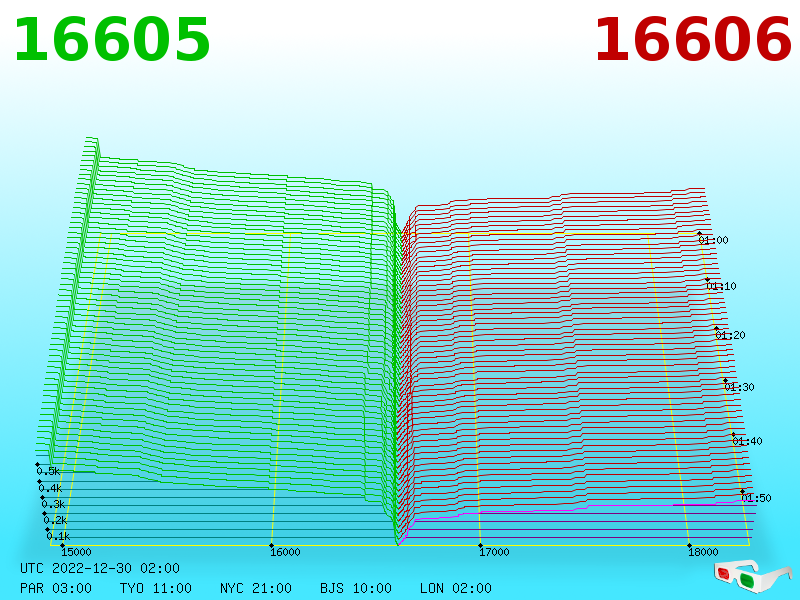Click the 01:50 time axis marker
This screenshot has height=600, width=800.
tap(756, 498)
